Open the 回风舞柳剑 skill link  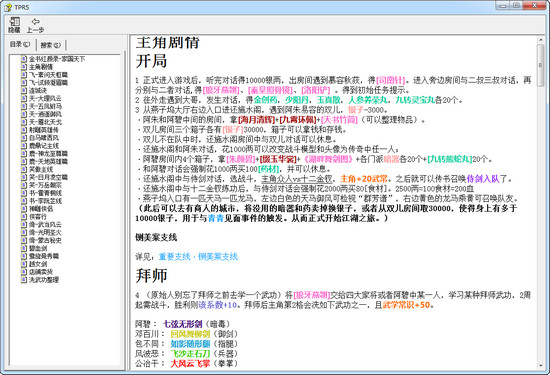(190, 334)
